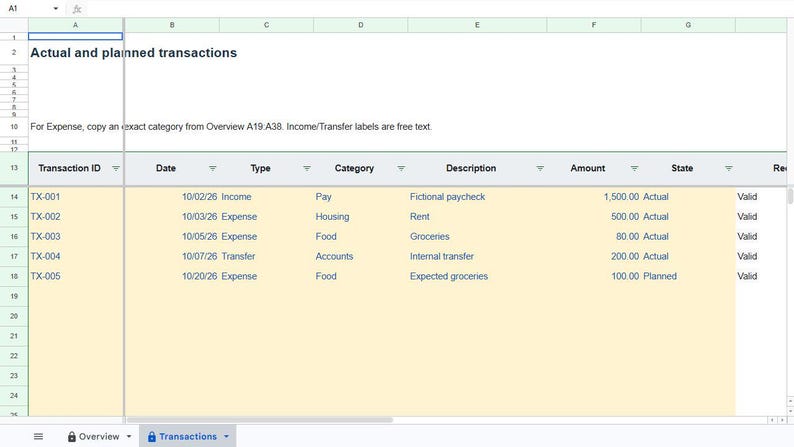Select the 200.00 amount cell

click(594, 256)
